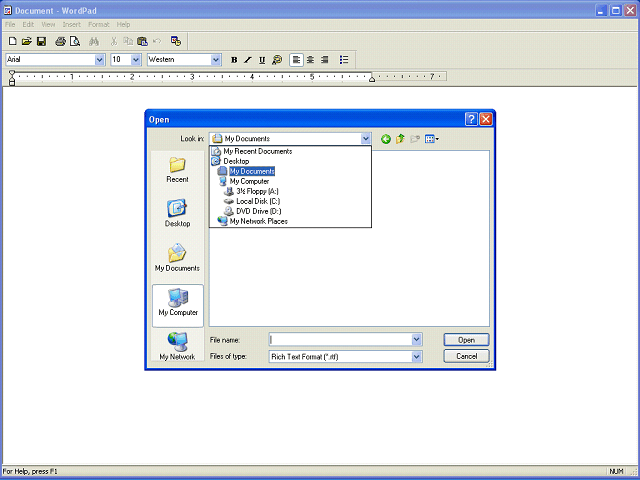Toggle Bold formatting button

click(x=234, y=60)
